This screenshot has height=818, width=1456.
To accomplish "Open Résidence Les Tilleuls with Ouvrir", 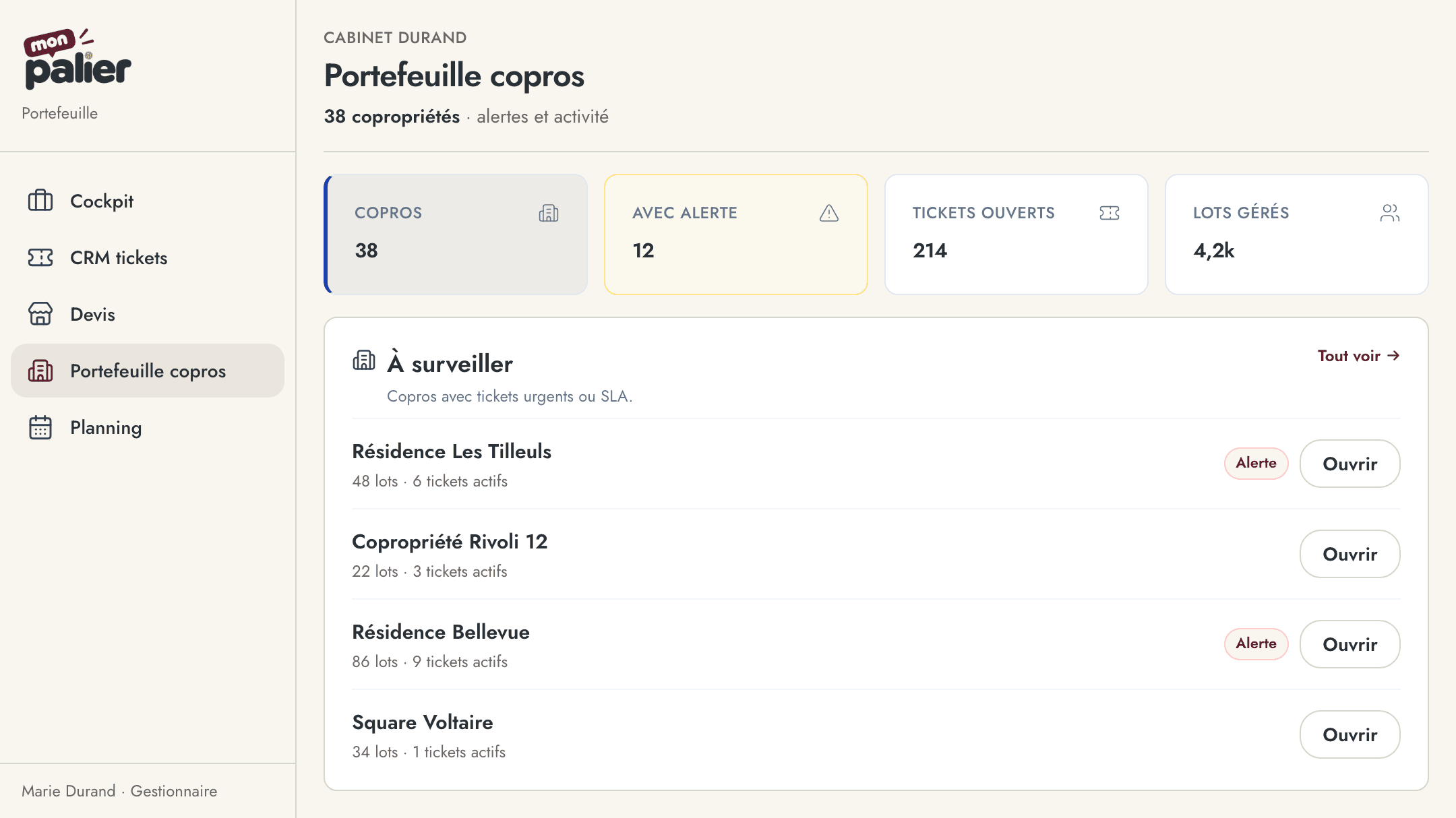I will tap(1350, 464).
